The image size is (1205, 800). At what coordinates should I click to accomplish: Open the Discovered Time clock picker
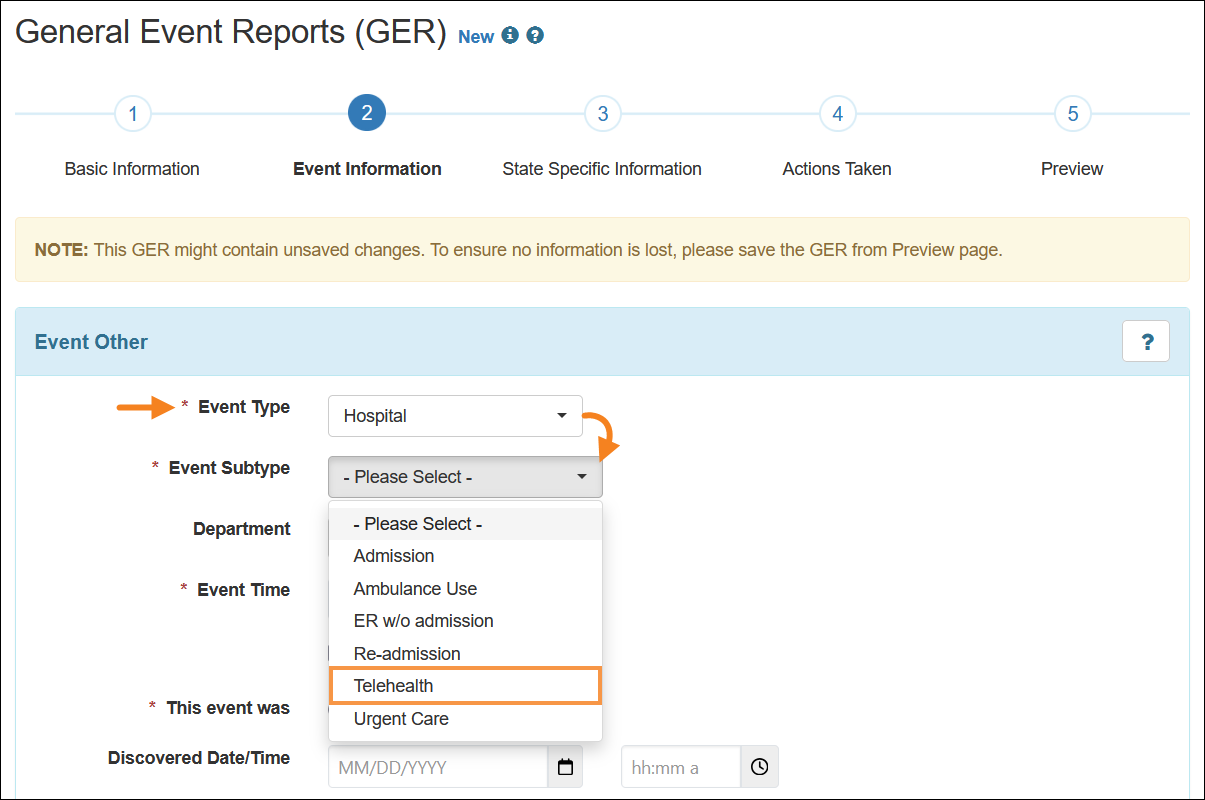coord(759,767)
